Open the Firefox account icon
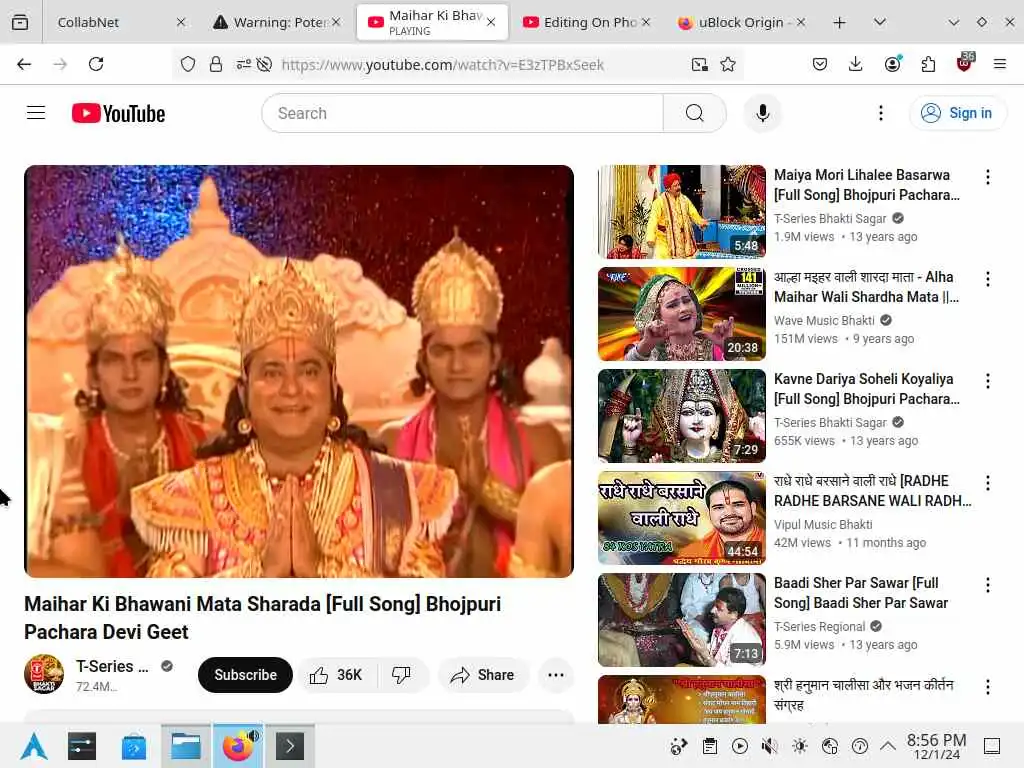This screenshot has width=1024, height=768. click(x=892, y=64)
